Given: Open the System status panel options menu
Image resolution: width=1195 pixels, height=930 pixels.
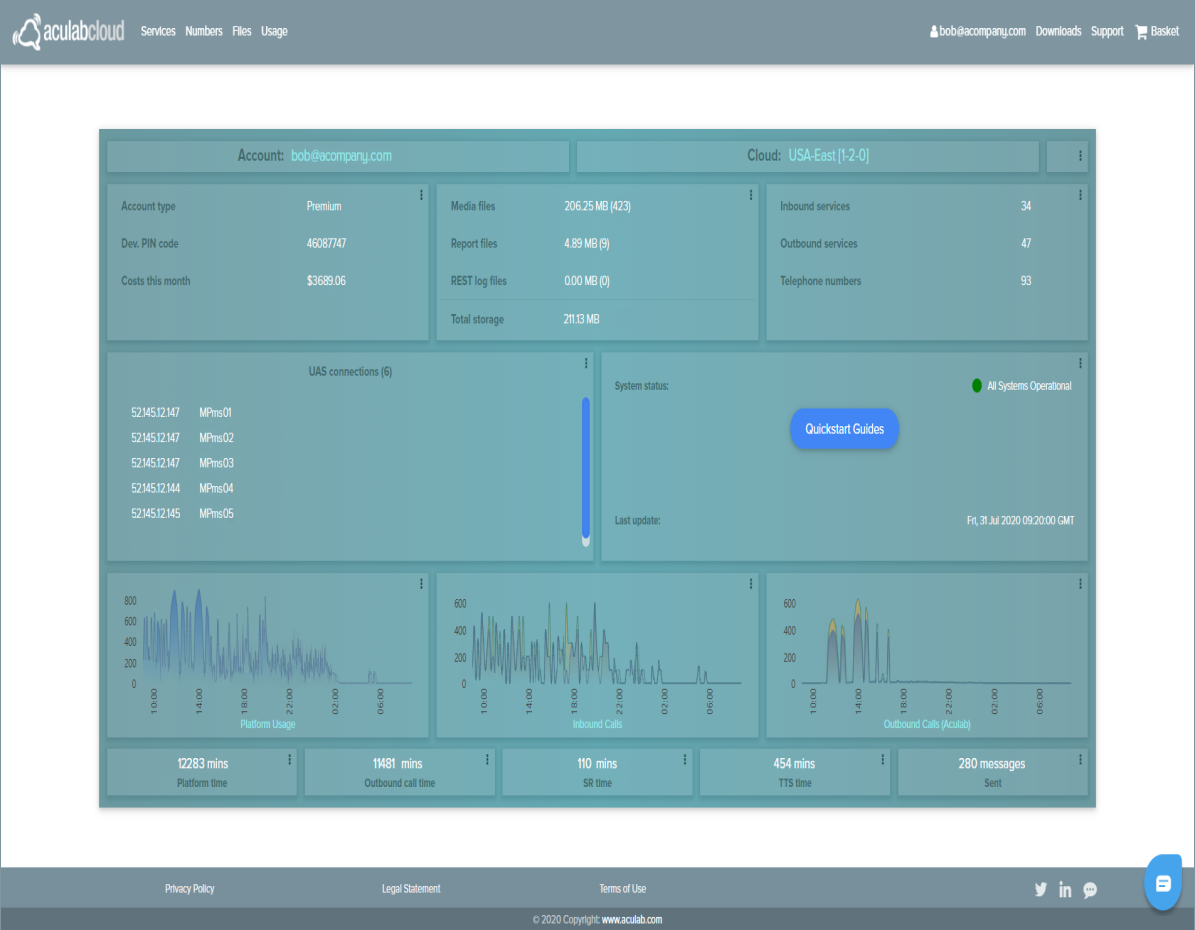Looking at the screenshot, I should (x=1080, y=363).
